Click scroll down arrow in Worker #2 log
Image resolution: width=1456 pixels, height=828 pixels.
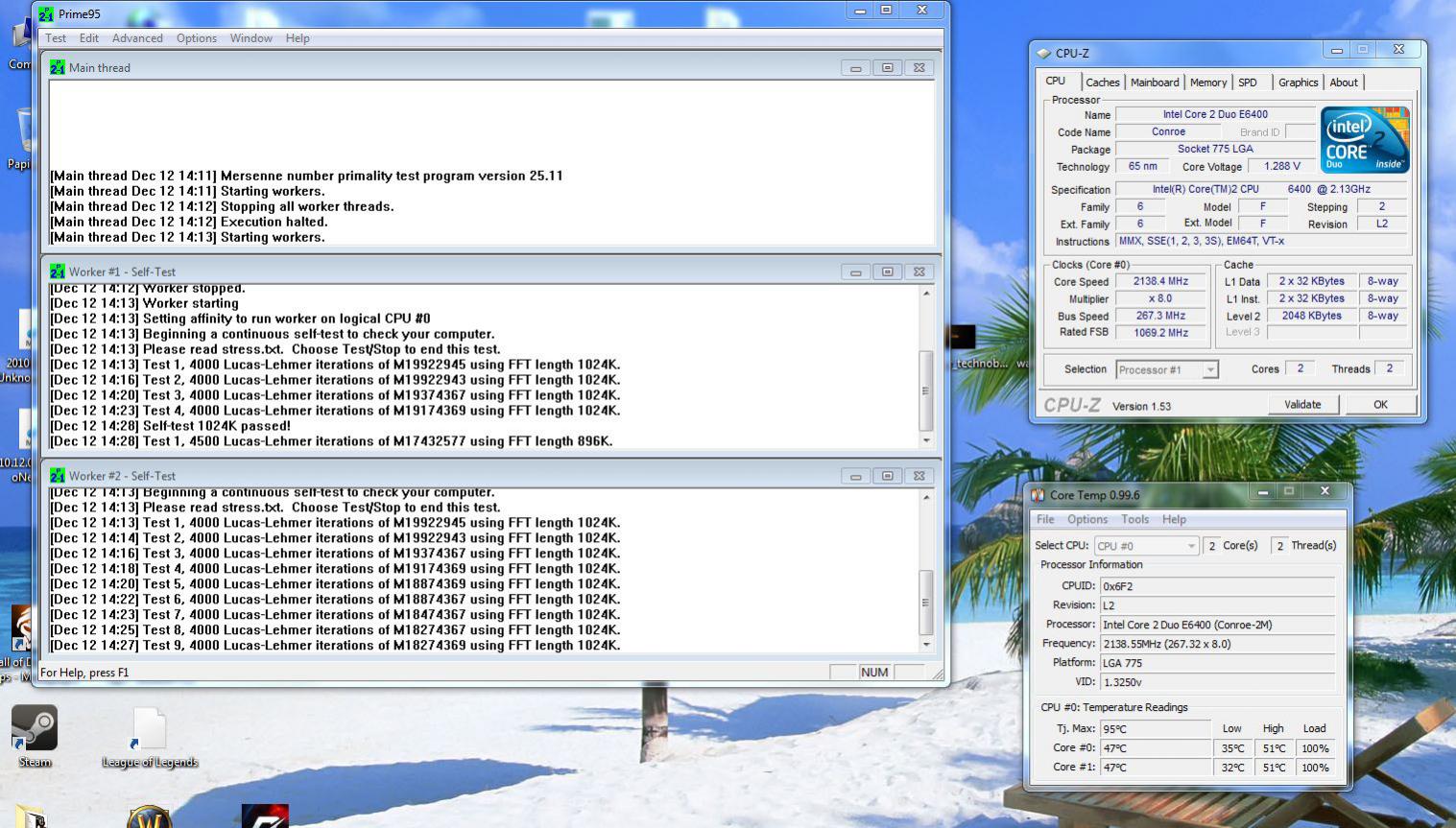click(926, 646)
